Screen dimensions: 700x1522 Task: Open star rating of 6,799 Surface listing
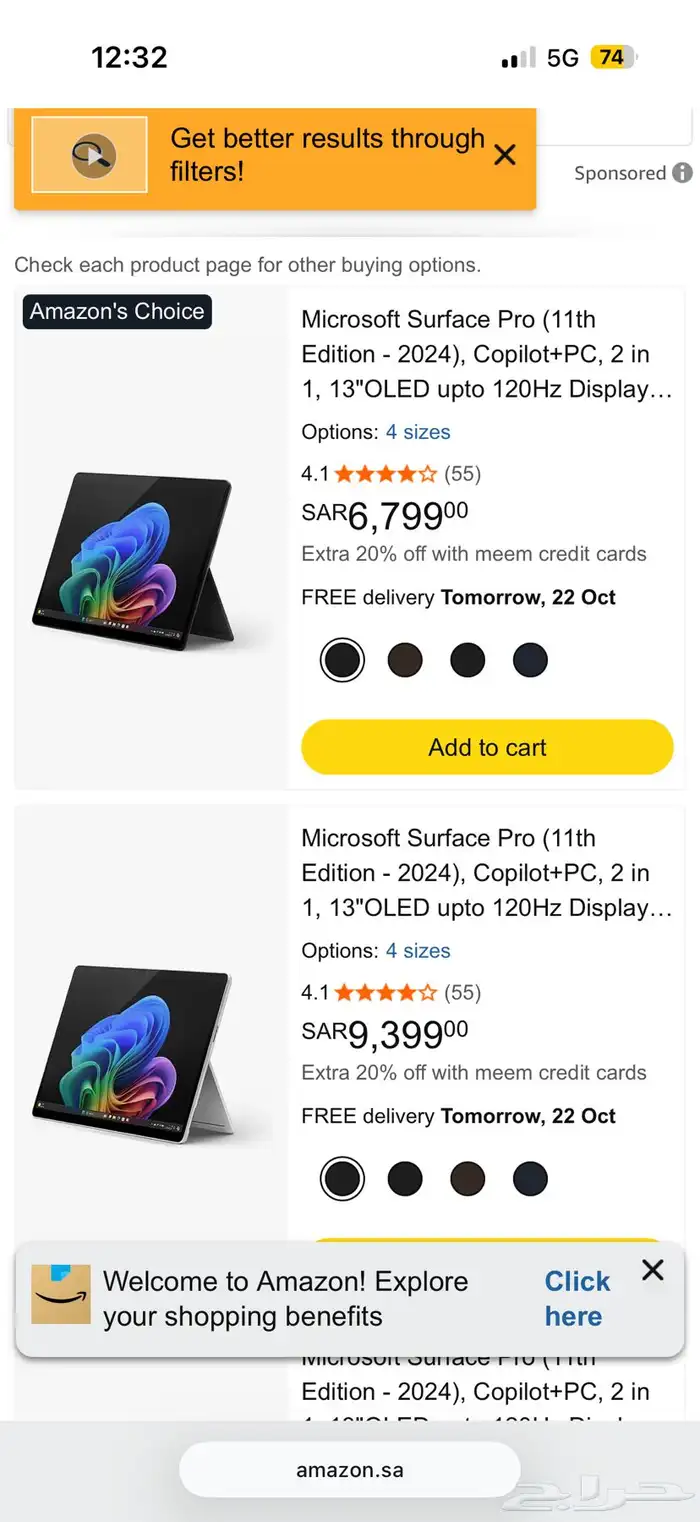coord(385,474)
